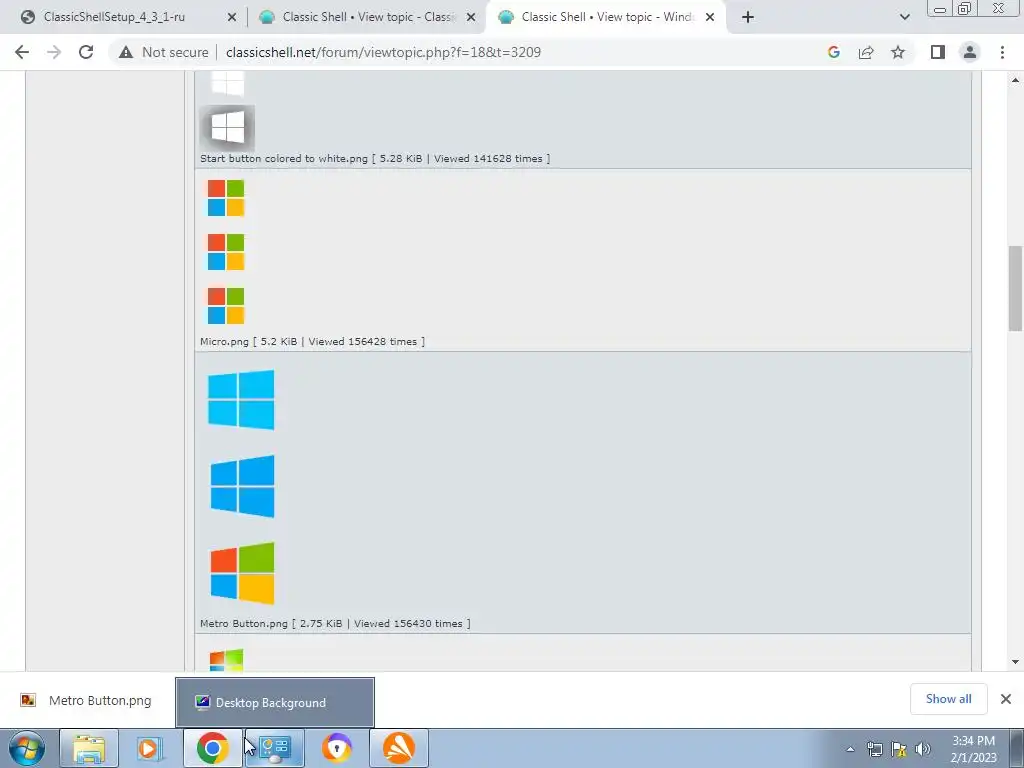This screenshot has height=768, width=1024.
Task: Open the Chrome profile avatar
Action: coord(970,52)
